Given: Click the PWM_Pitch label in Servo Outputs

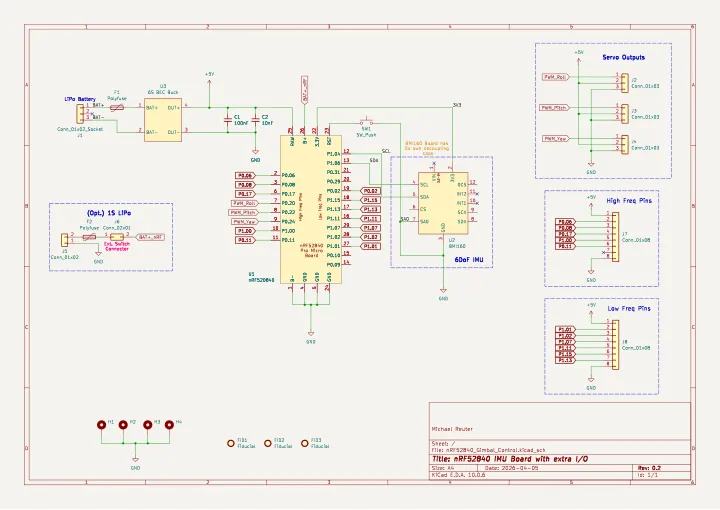Looking at the screenshot, I should (555, 108).
